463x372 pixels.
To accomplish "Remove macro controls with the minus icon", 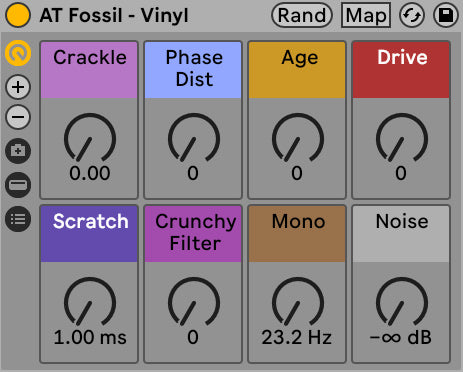I will pyautogui.click(x=18, y=117).
